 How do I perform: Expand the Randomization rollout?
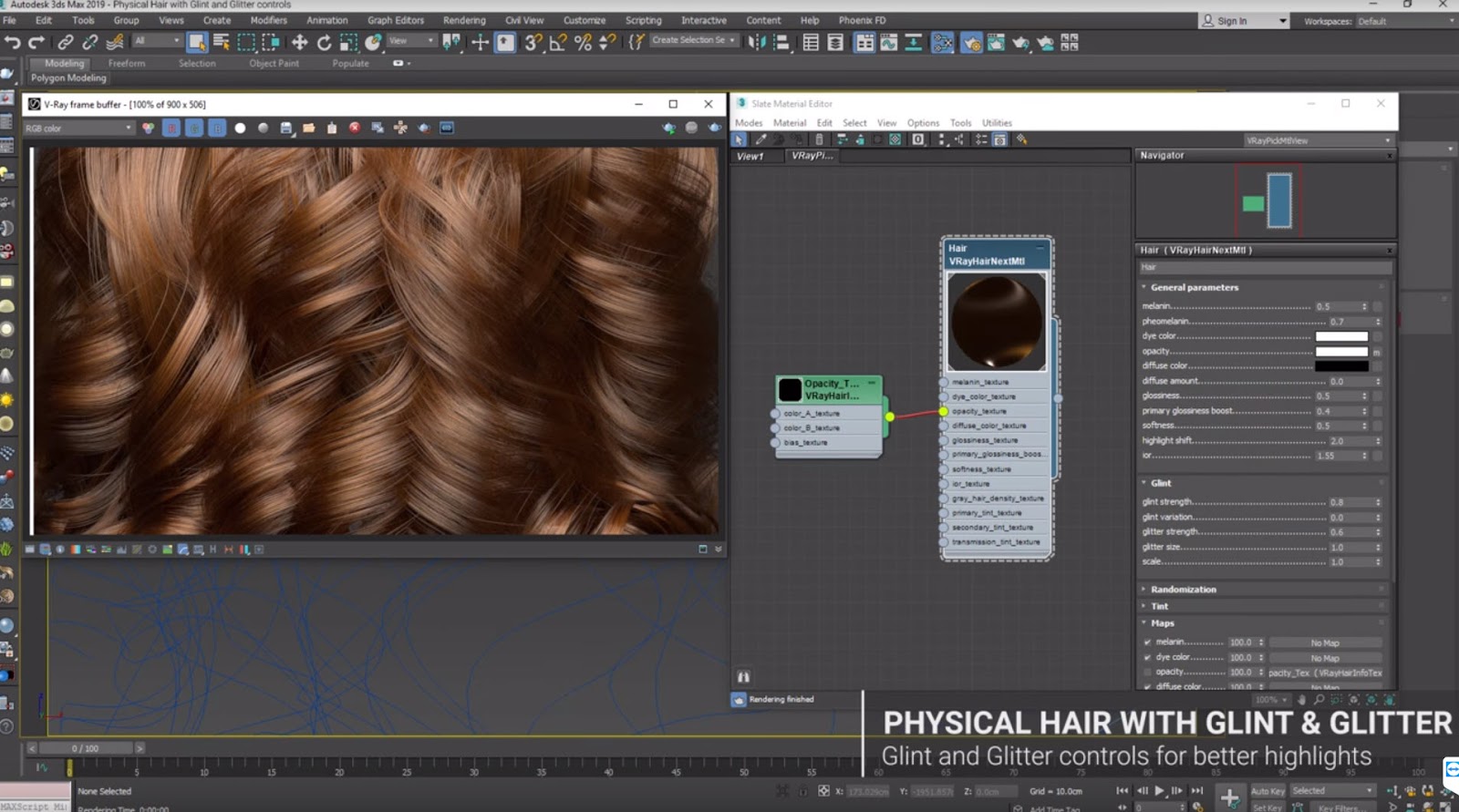(x=1183, y=590)
